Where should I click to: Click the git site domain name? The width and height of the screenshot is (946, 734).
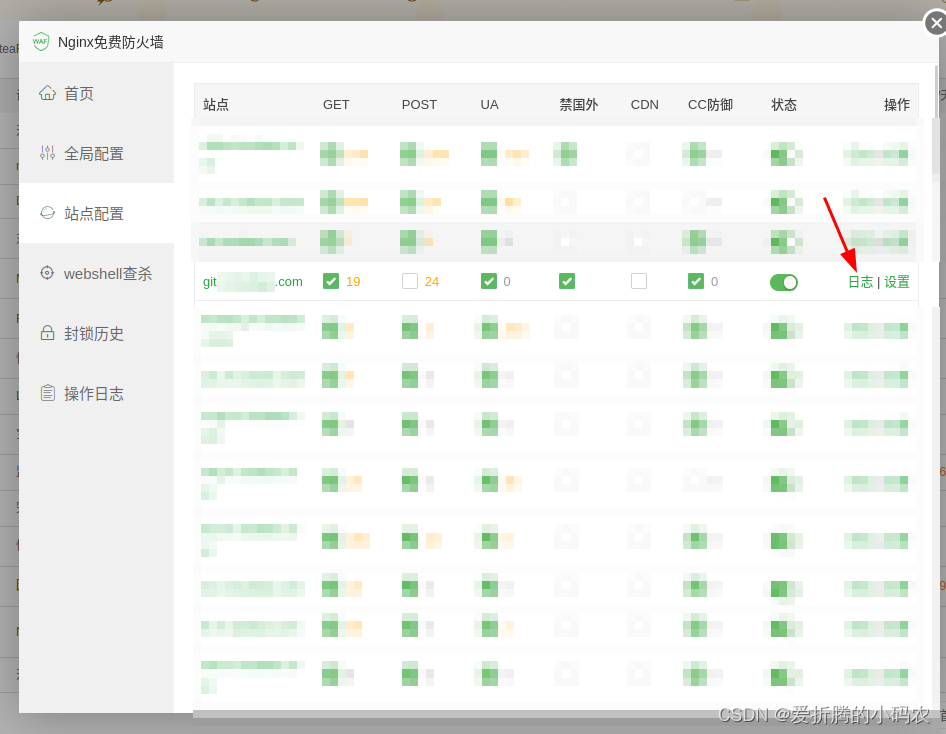[251, 281]
